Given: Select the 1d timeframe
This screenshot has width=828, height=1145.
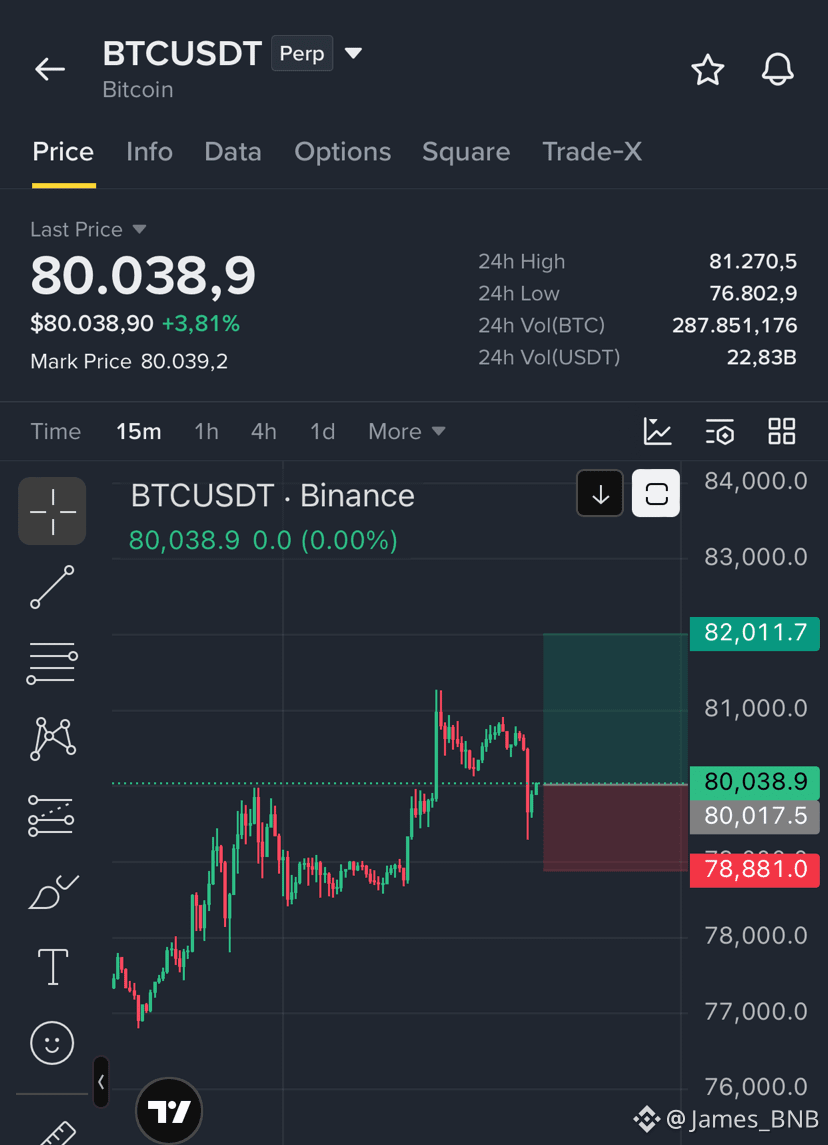Looking at the screenshot, I should click(322, 432).
